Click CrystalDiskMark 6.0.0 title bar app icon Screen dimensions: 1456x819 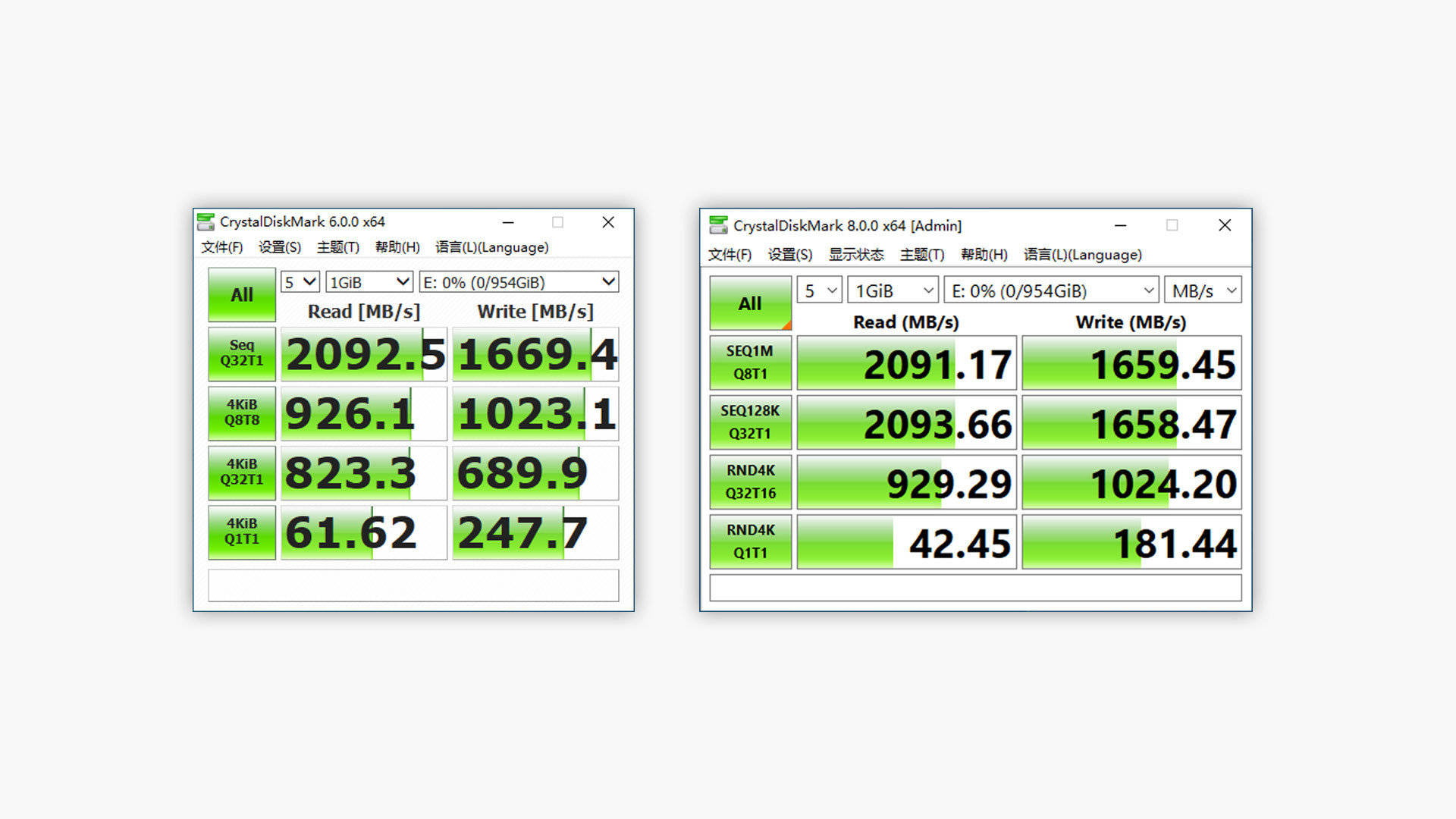click(206, 221)
